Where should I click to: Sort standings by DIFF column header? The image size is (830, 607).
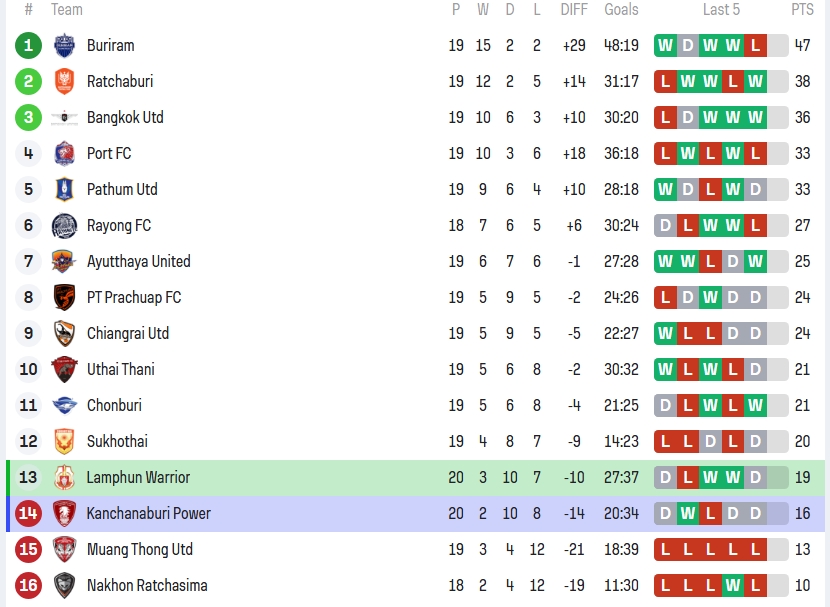point(574,9)
